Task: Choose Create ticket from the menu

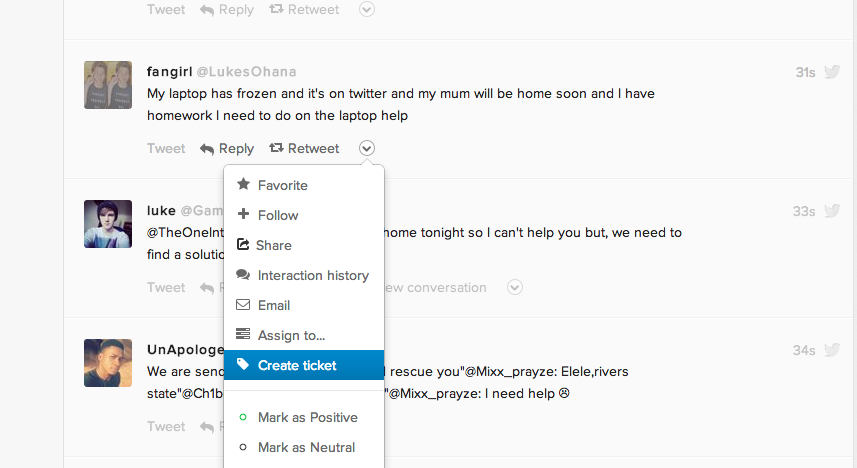Action: coord(297,365)
